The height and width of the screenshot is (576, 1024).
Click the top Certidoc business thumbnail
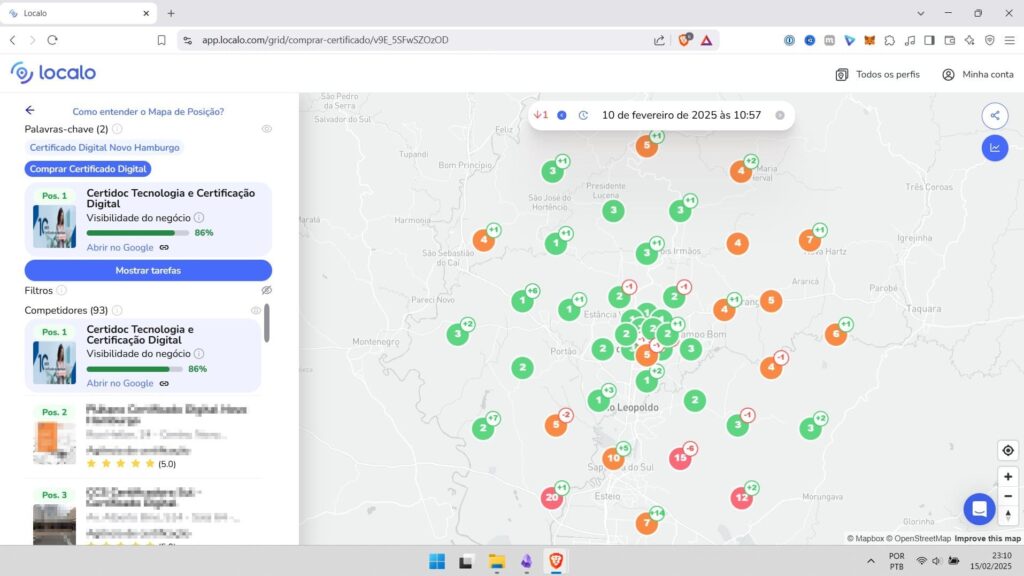point(54,227)
